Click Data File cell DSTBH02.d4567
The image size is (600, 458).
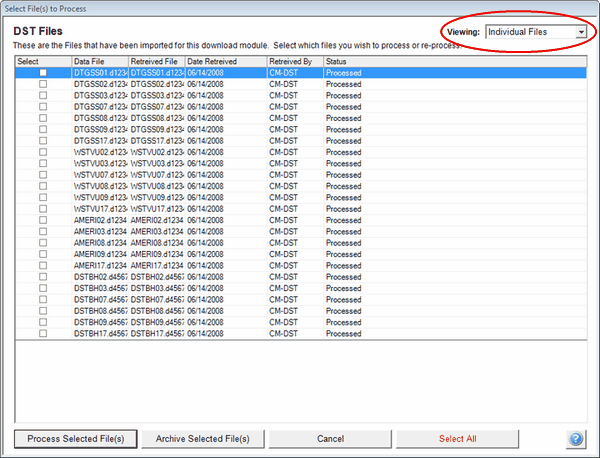coord(100,277)
